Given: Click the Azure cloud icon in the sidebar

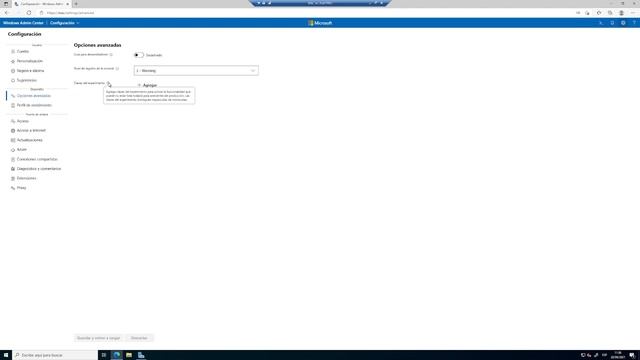Looking at the screenshot, I should pyautogui.click(x=13, y=150).
